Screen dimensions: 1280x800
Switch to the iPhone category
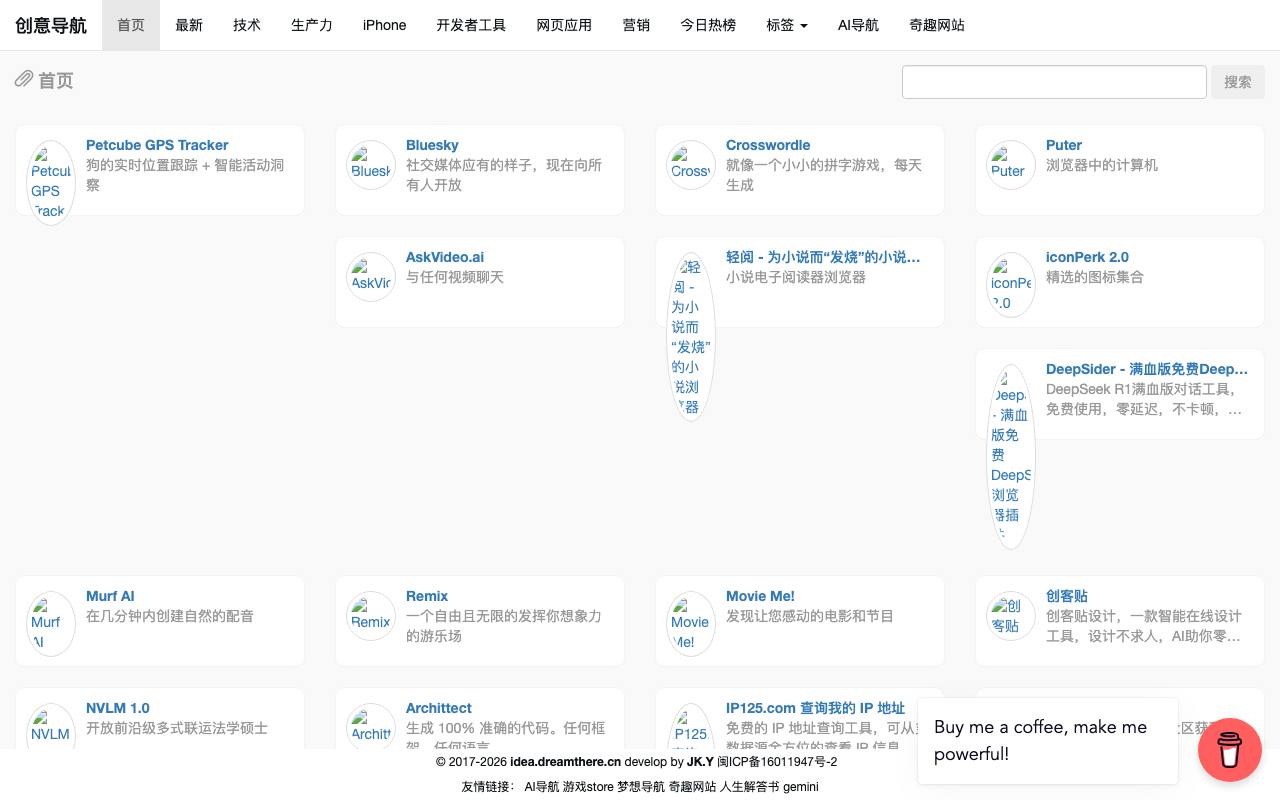[385, 25]
